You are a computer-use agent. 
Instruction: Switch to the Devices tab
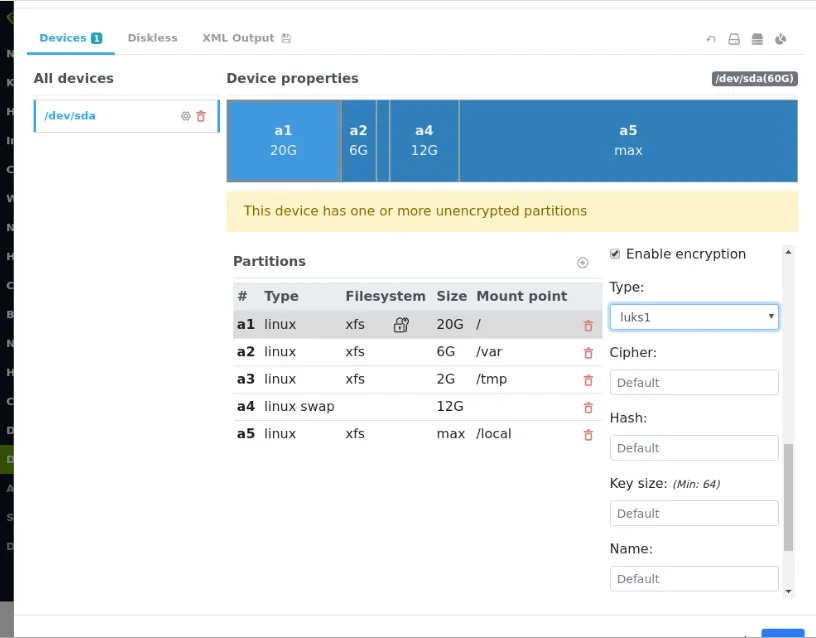[70, 38]
